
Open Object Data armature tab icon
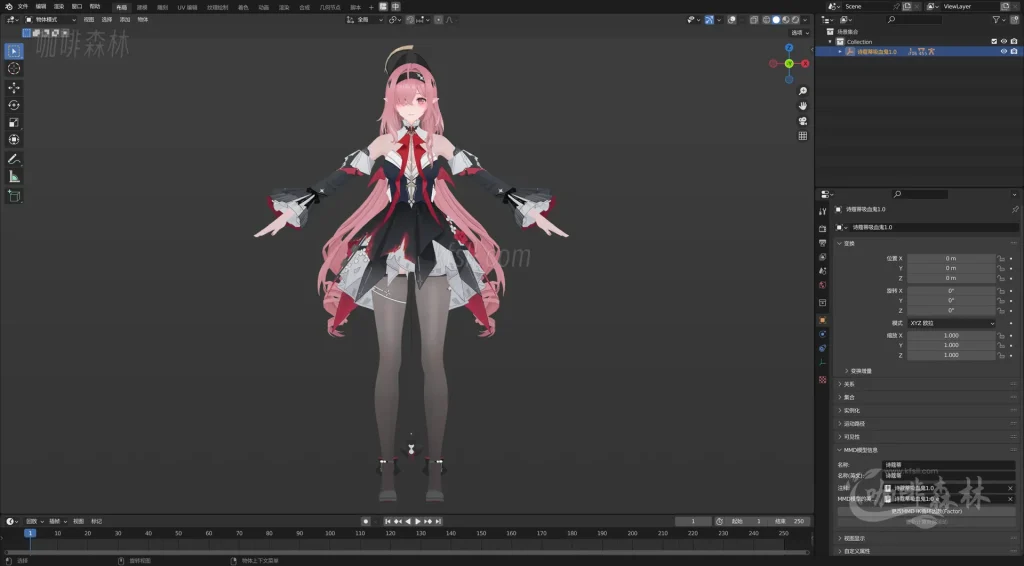point(822,363)
